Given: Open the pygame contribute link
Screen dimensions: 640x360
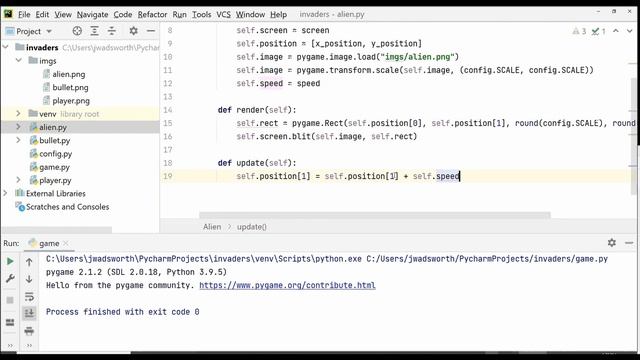Looking at the screenshot, I should (x=287, y=285).
